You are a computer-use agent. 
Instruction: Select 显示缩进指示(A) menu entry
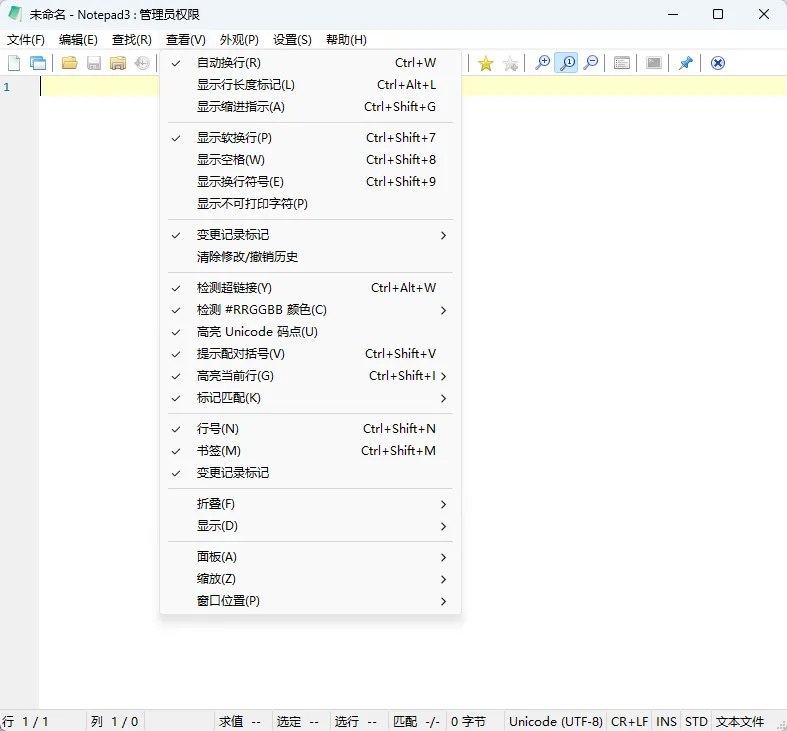tap(310, 107)
